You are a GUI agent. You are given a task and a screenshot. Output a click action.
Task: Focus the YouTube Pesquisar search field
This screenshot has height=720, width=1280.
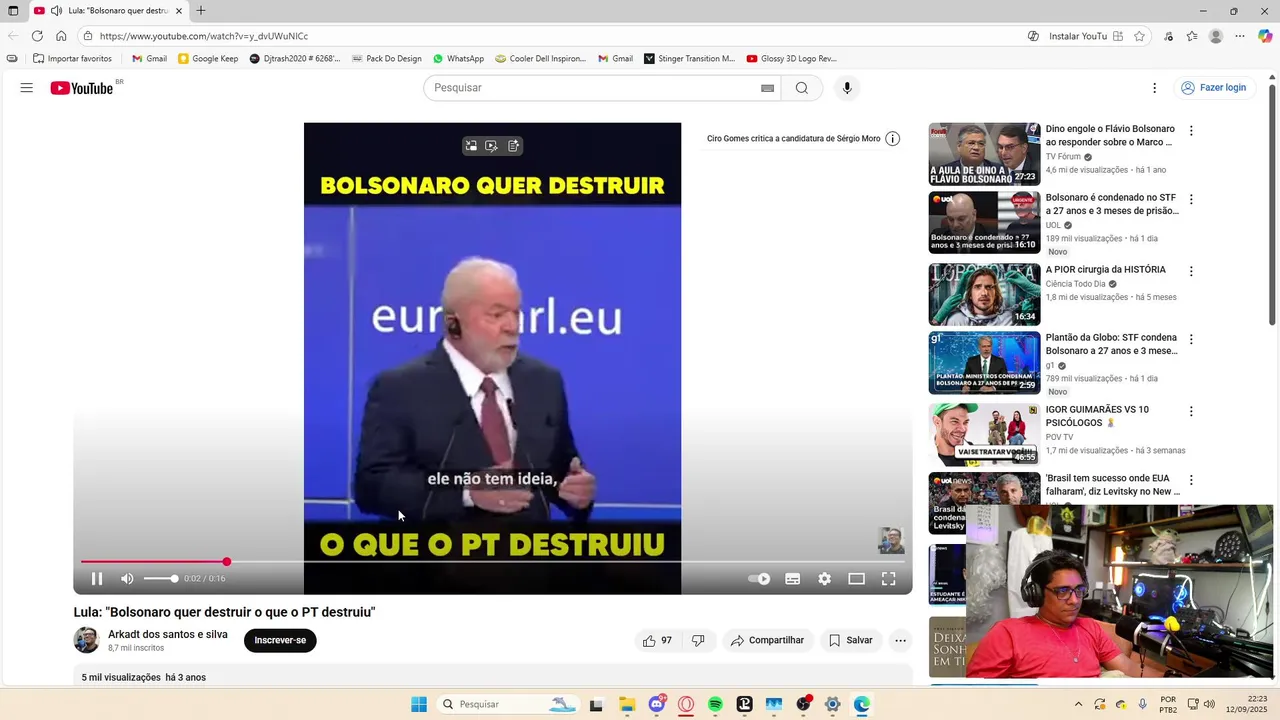tap(595, 88)
